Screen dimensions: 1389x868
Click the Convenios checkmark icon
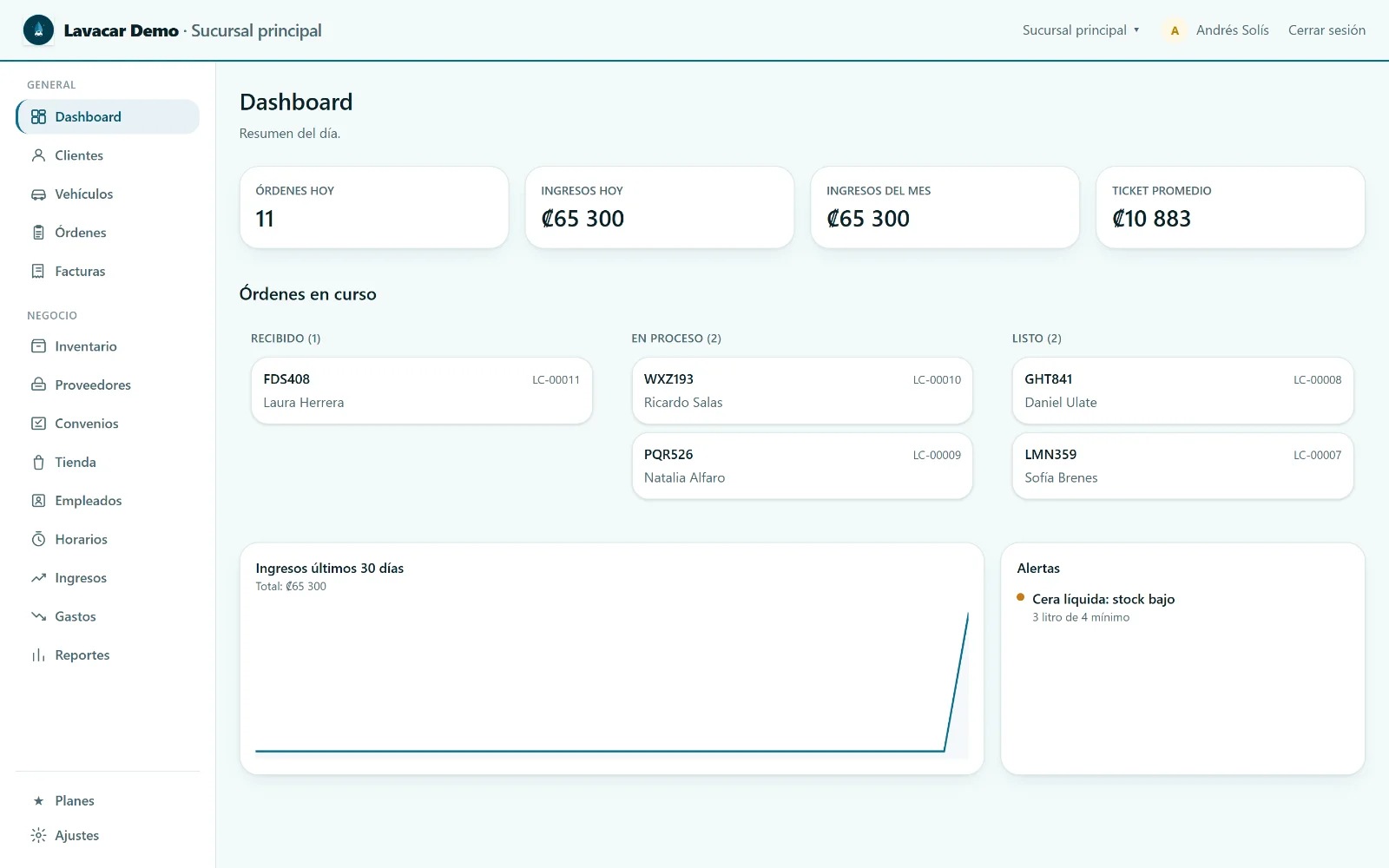point(38,424)
